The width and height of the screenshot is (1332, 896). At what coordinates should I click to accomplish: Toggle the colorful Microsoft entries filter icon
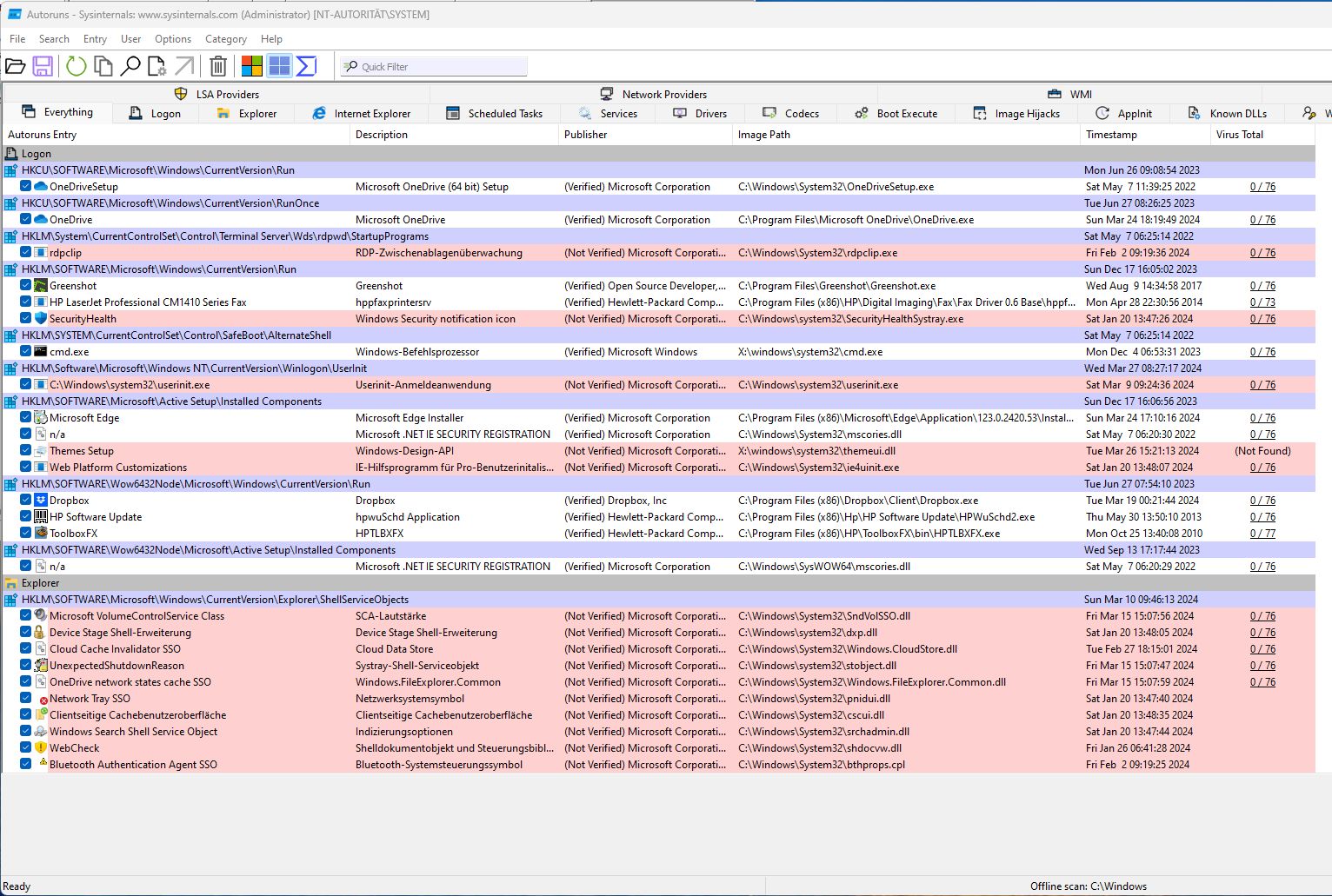pyautogui.click(x=252, y=66)
